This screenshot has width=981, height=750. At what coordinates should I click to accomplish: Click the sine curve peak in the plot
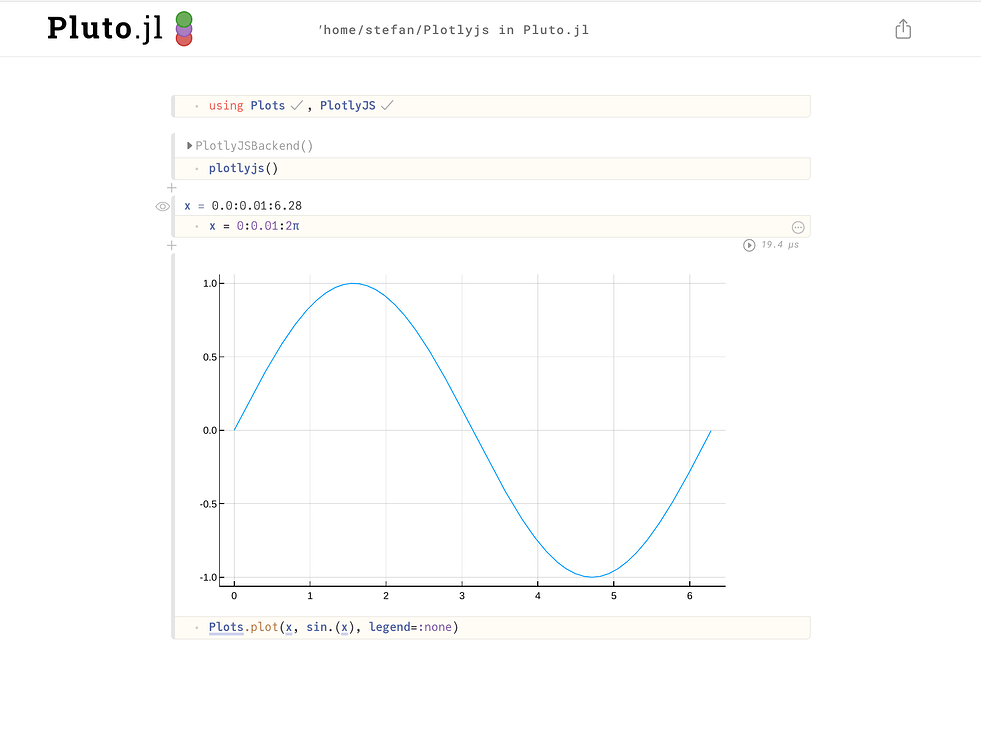click(353, 283)
